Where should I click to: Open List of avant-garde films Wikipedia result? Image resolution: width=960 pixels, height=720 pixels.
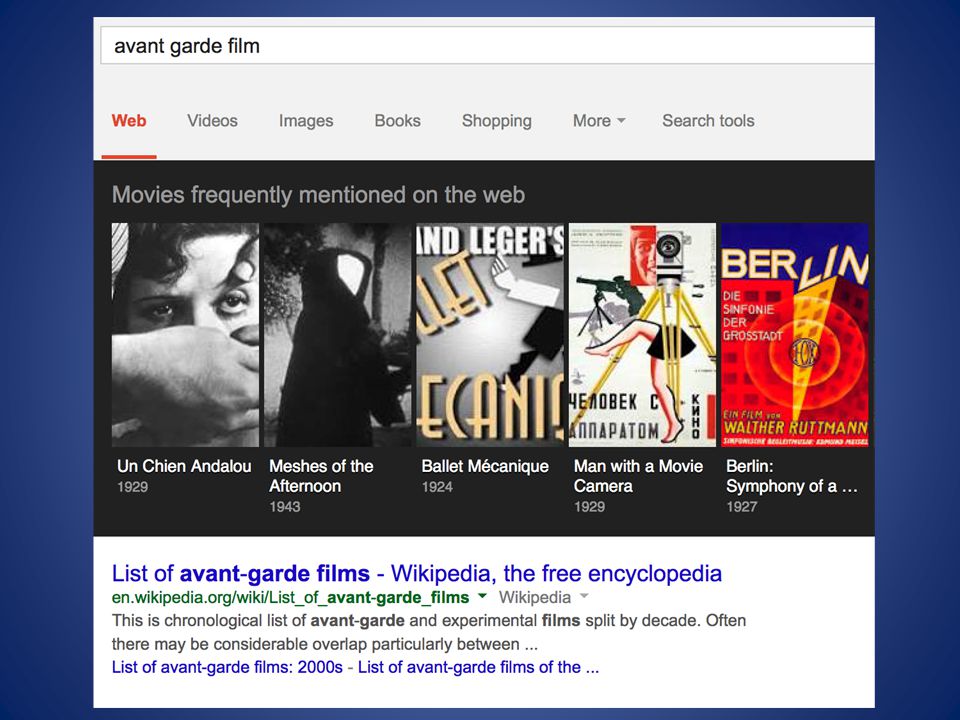(x=416, y=574)
